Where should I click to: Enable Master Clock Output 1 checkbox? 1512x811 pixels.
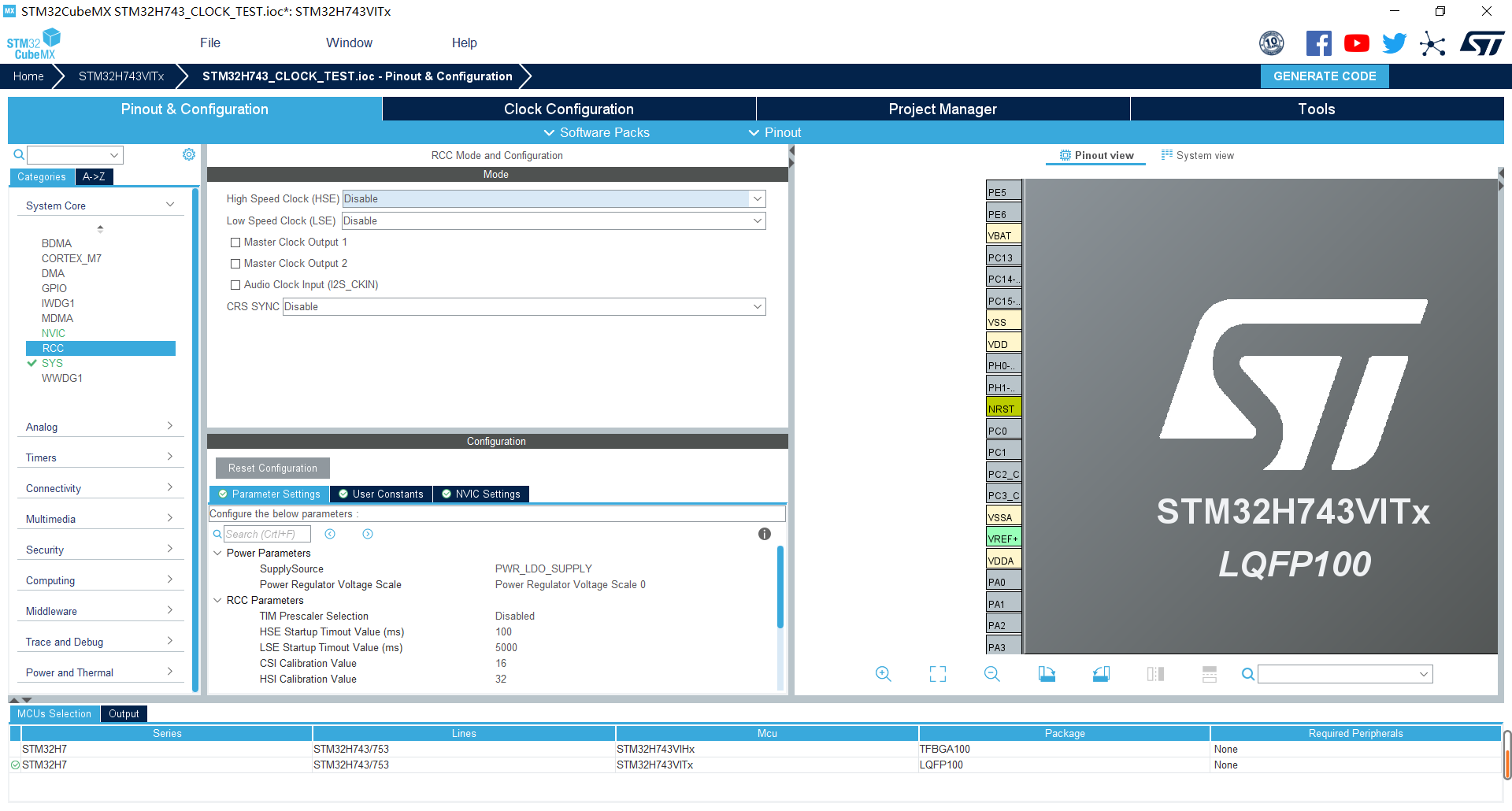(x=235, y=243)
